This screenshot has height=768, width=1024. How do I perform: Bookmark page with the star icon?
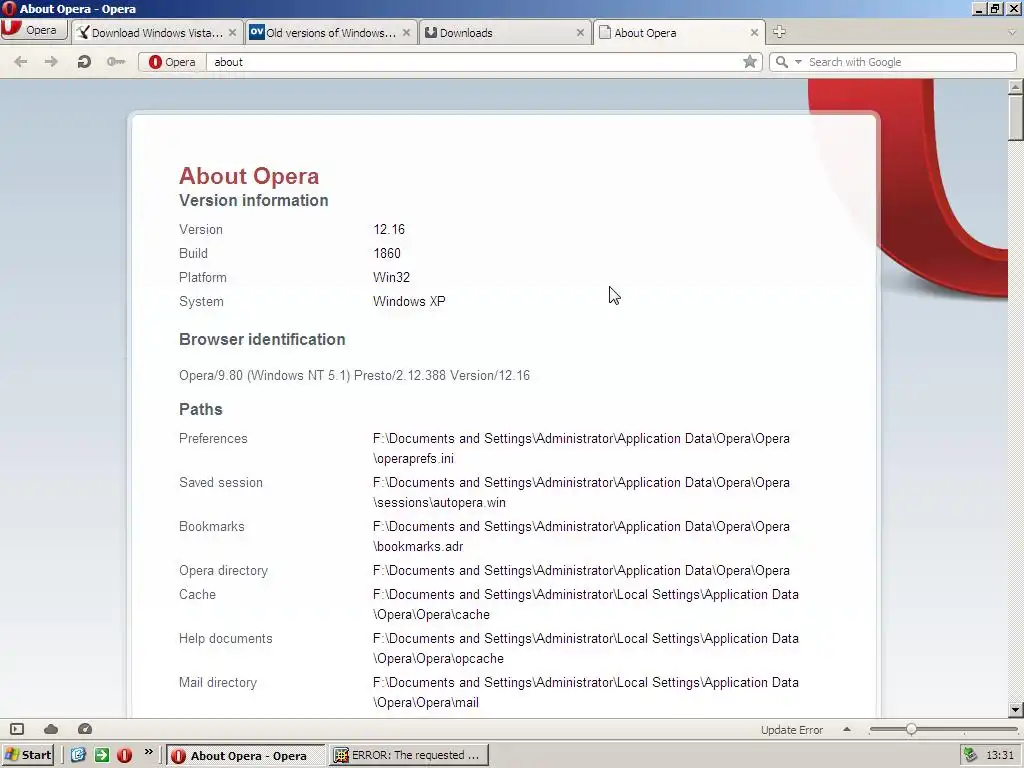coord(750,62)
